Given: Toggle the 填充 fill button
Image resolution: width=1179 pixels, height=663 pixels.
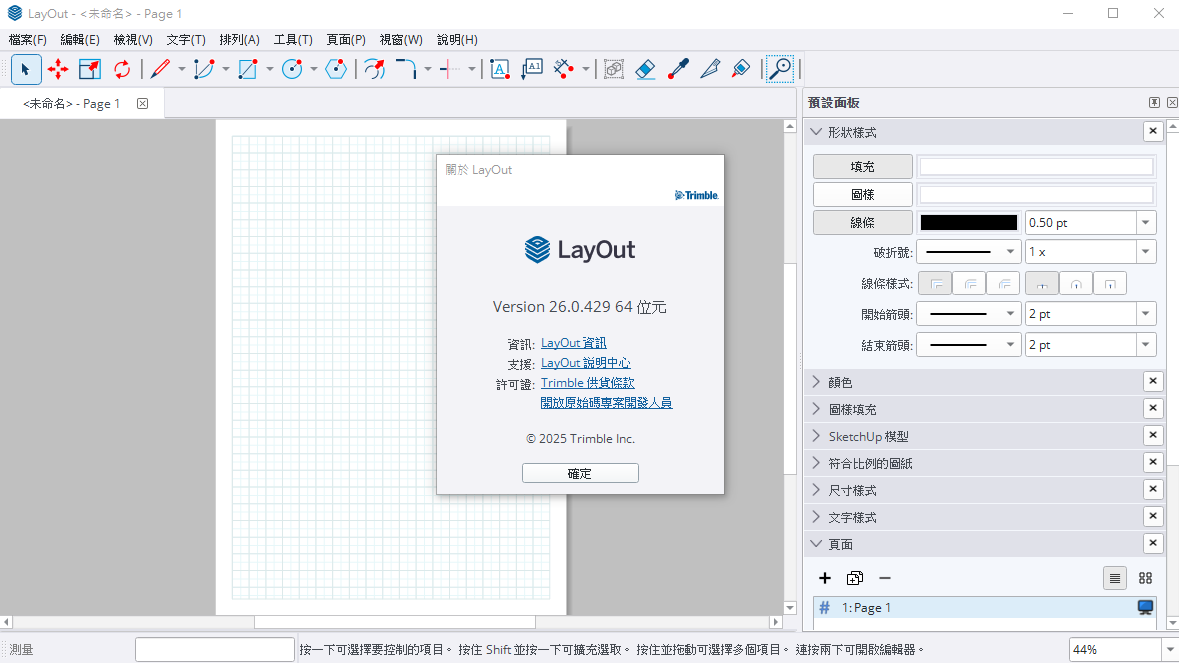Looking at the screenshot, I should [x=862, y=167].
